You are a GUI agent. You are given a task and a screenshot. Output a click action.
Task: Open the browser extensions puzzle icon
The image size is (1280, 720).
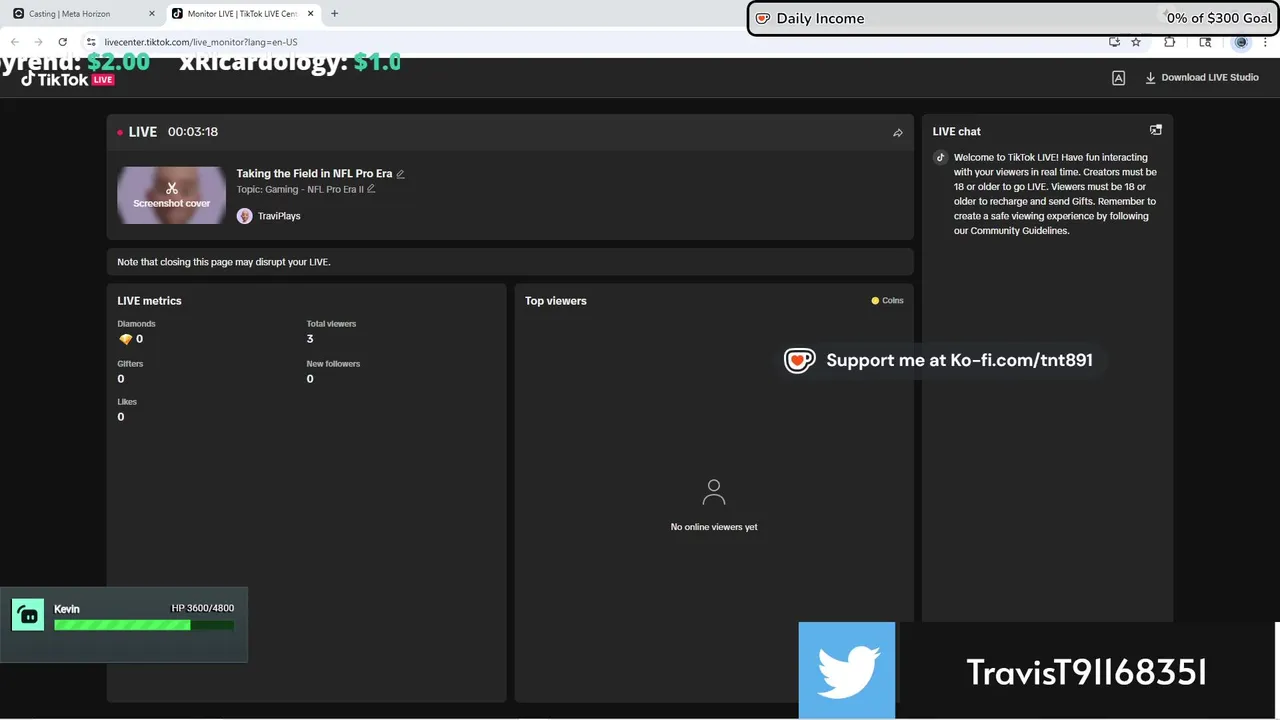1170,42
